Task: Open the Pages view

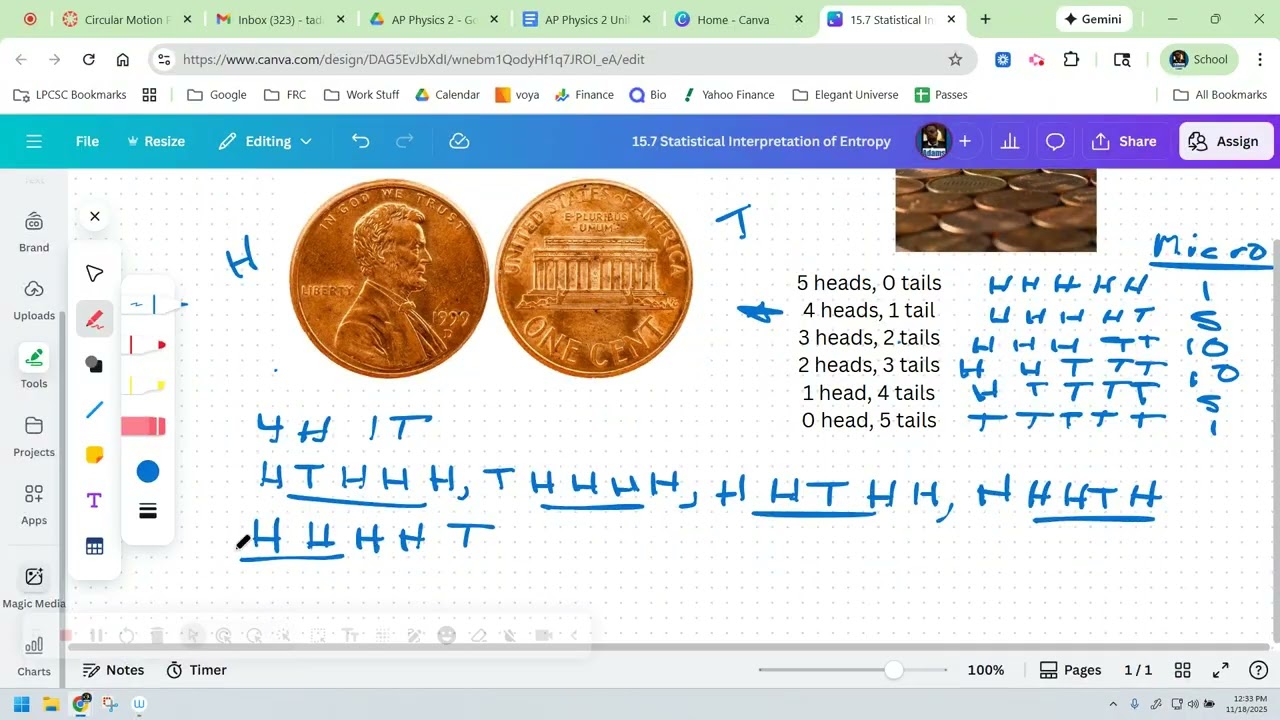Action: point(1070,670)
